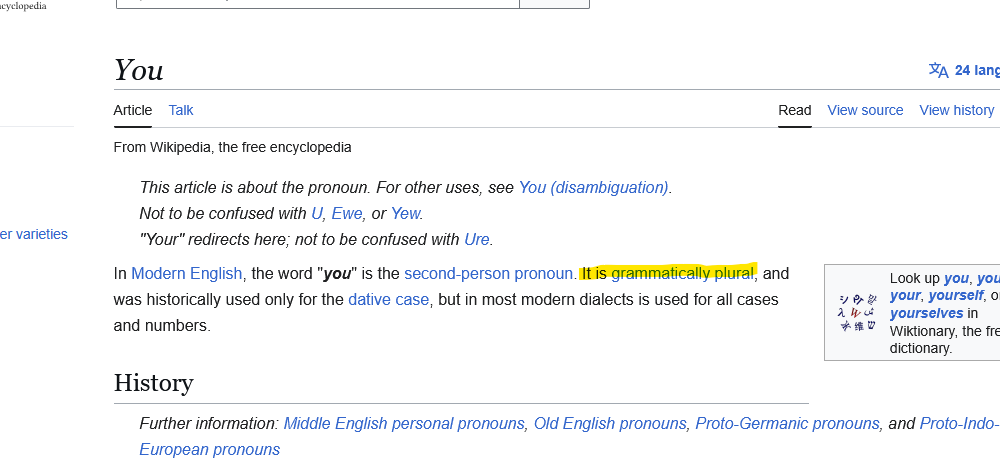Open the language translation icon
This screenshot has width=1000, height=462.
938,70
